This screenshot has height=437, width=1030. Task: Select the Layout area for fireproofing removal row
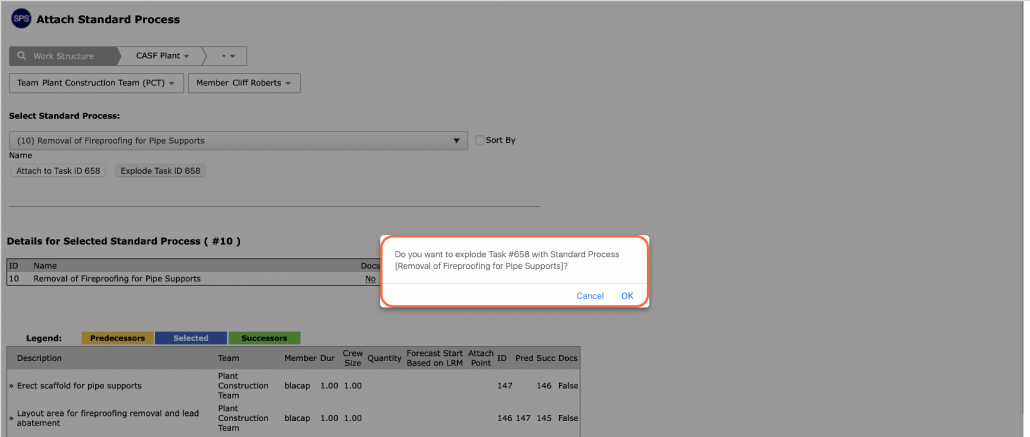pyautogui.click(x=293, y=418)
